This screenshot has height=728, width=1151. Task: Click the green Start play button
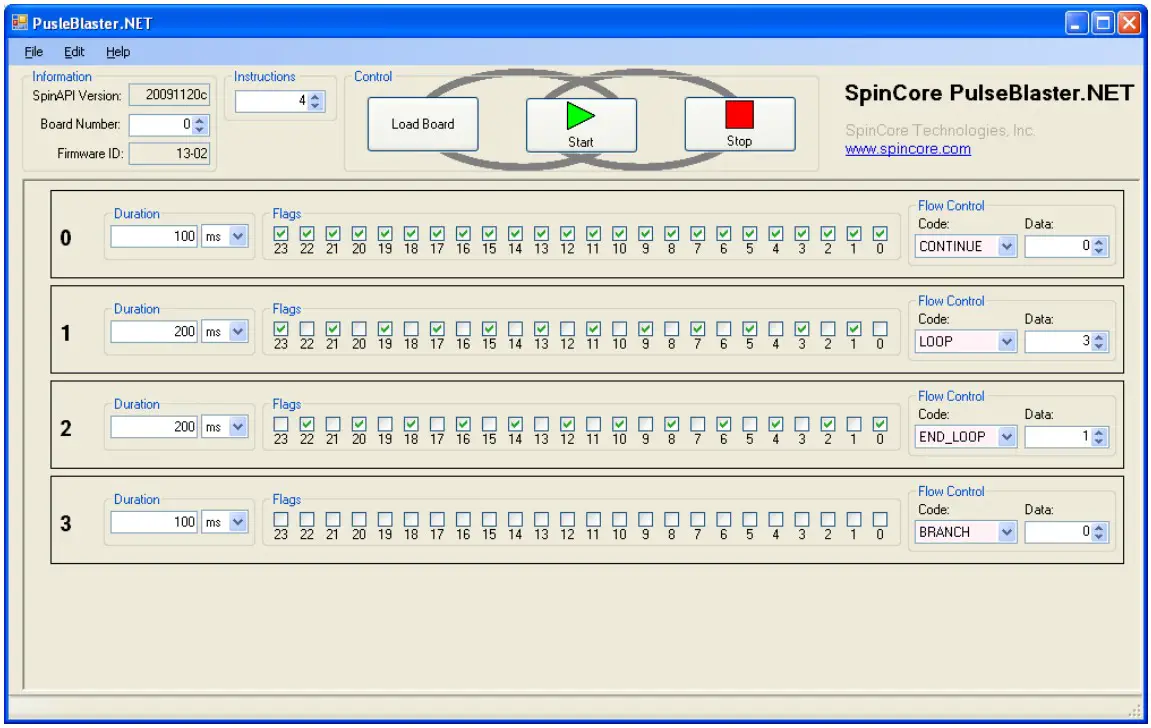click(581, 124)
